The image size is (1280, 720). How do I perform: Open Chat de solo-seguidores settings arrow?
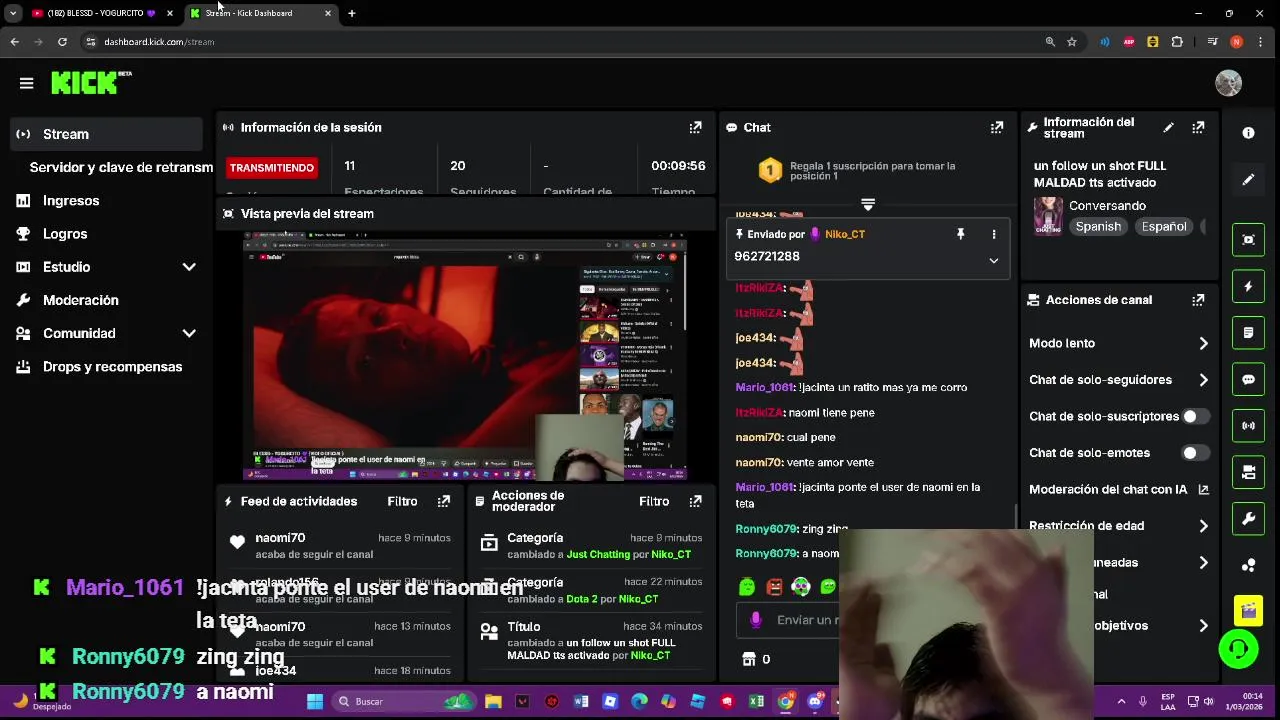click(1203, 380)
